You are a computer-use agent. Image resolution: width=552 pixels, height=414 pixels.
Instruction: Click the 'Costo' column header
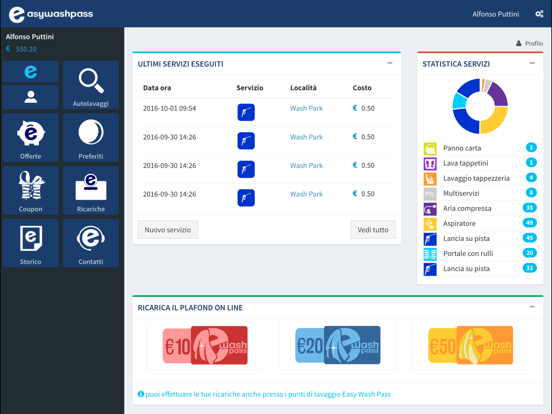(362, 88)
